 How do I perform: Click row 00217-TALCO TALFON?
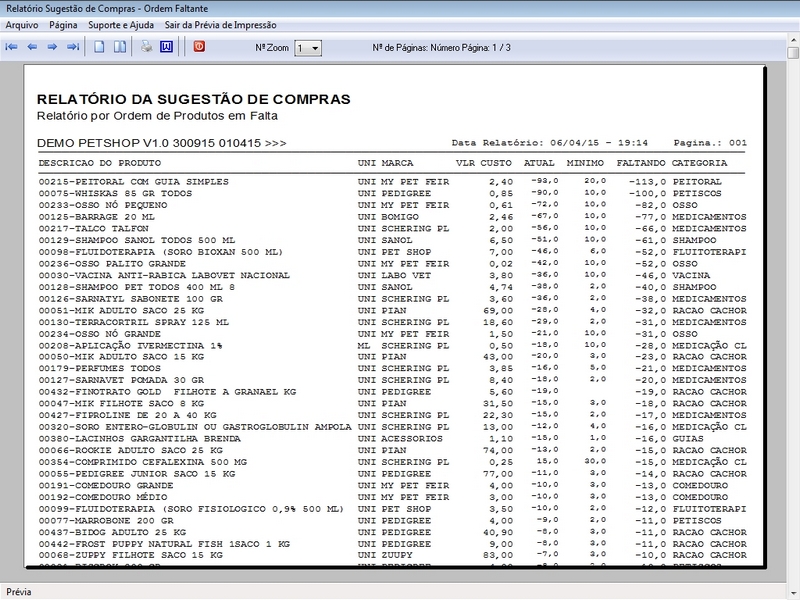tap(392, 229)
